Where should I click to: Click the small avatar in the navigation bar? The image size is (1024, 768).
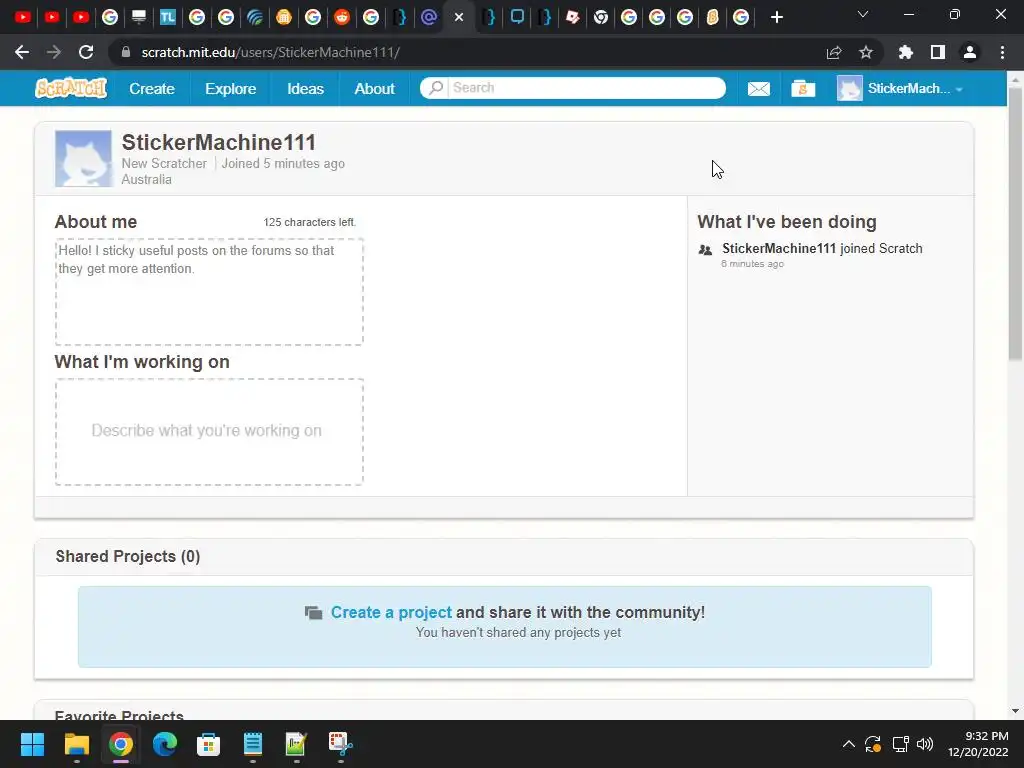tap(850, 88)
